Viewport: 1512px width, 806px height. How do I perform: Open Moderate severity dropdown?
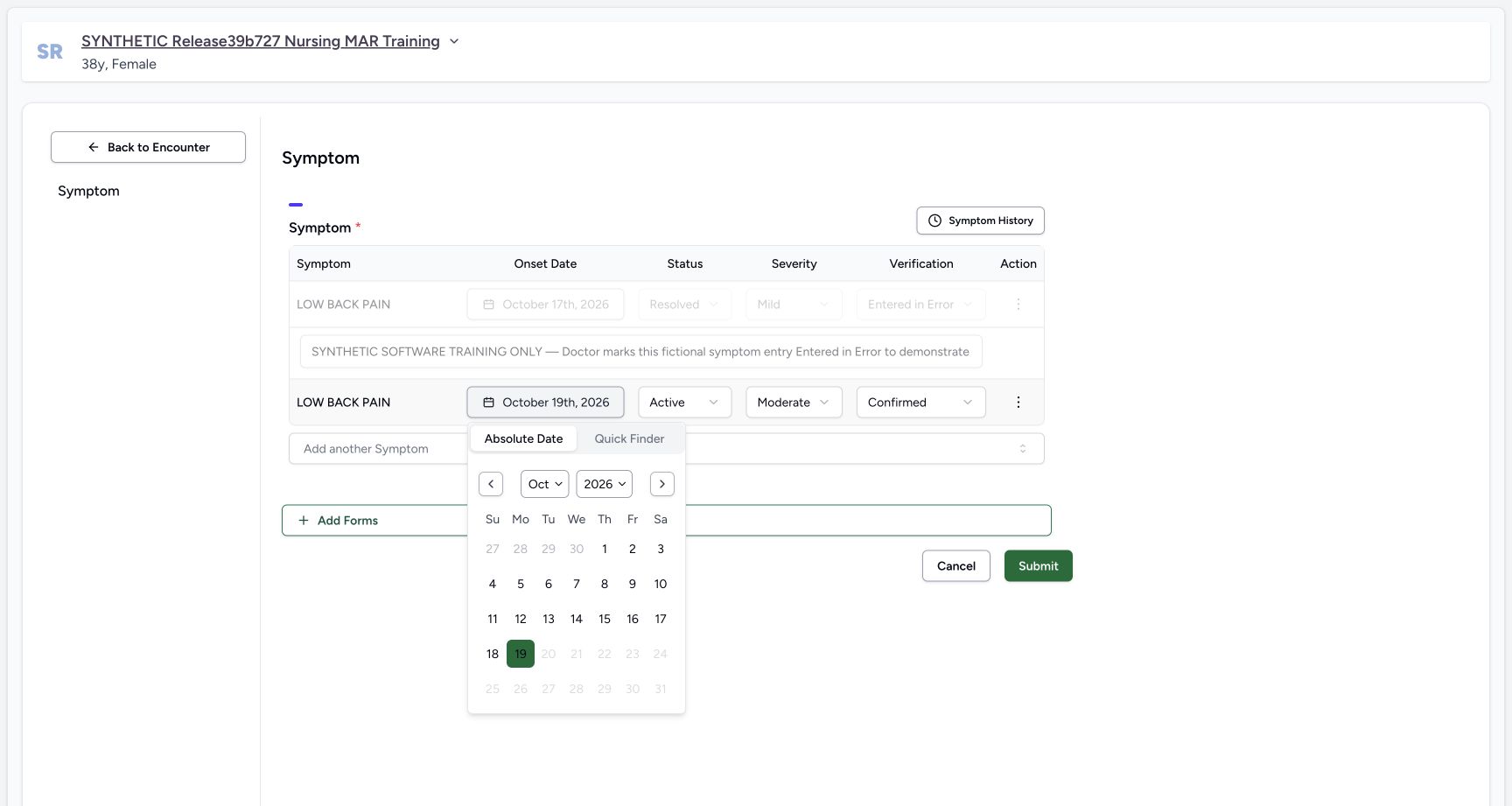point(794,403)
